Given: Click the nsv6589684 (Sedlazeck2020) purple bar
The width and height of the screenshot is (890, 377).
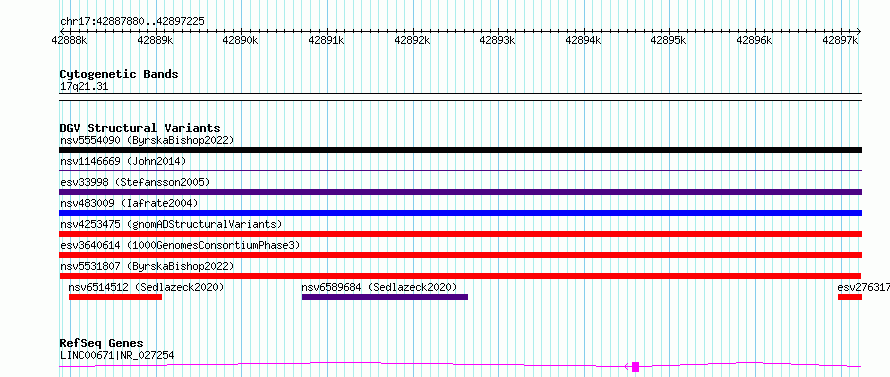Looking at the screenshot, I should pos(385,297).
